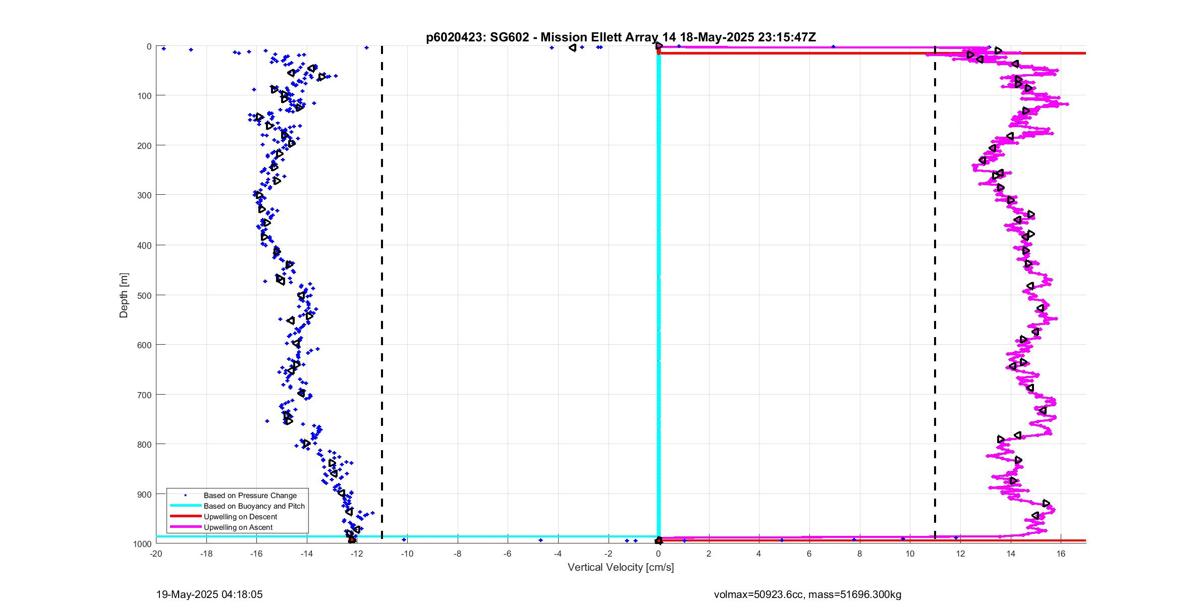Click the "-10" velocity tick label

(407, 552)
